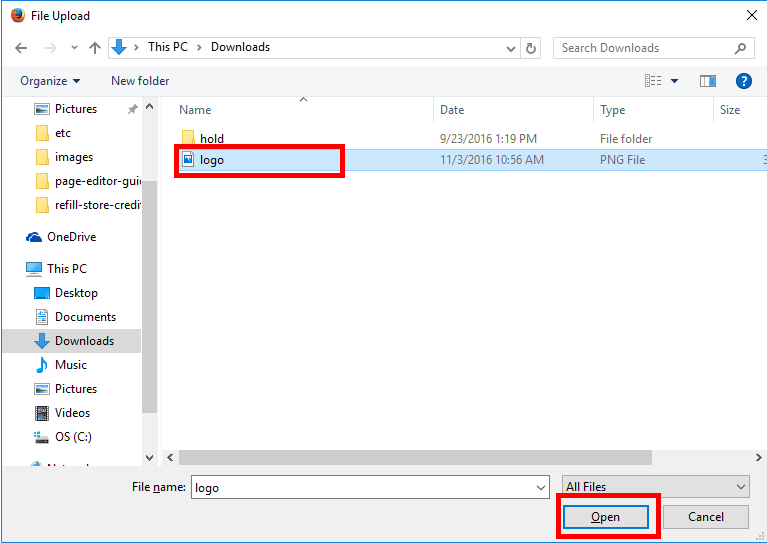
Task: Open Music in the navigation pane
Action: point(61,365)
